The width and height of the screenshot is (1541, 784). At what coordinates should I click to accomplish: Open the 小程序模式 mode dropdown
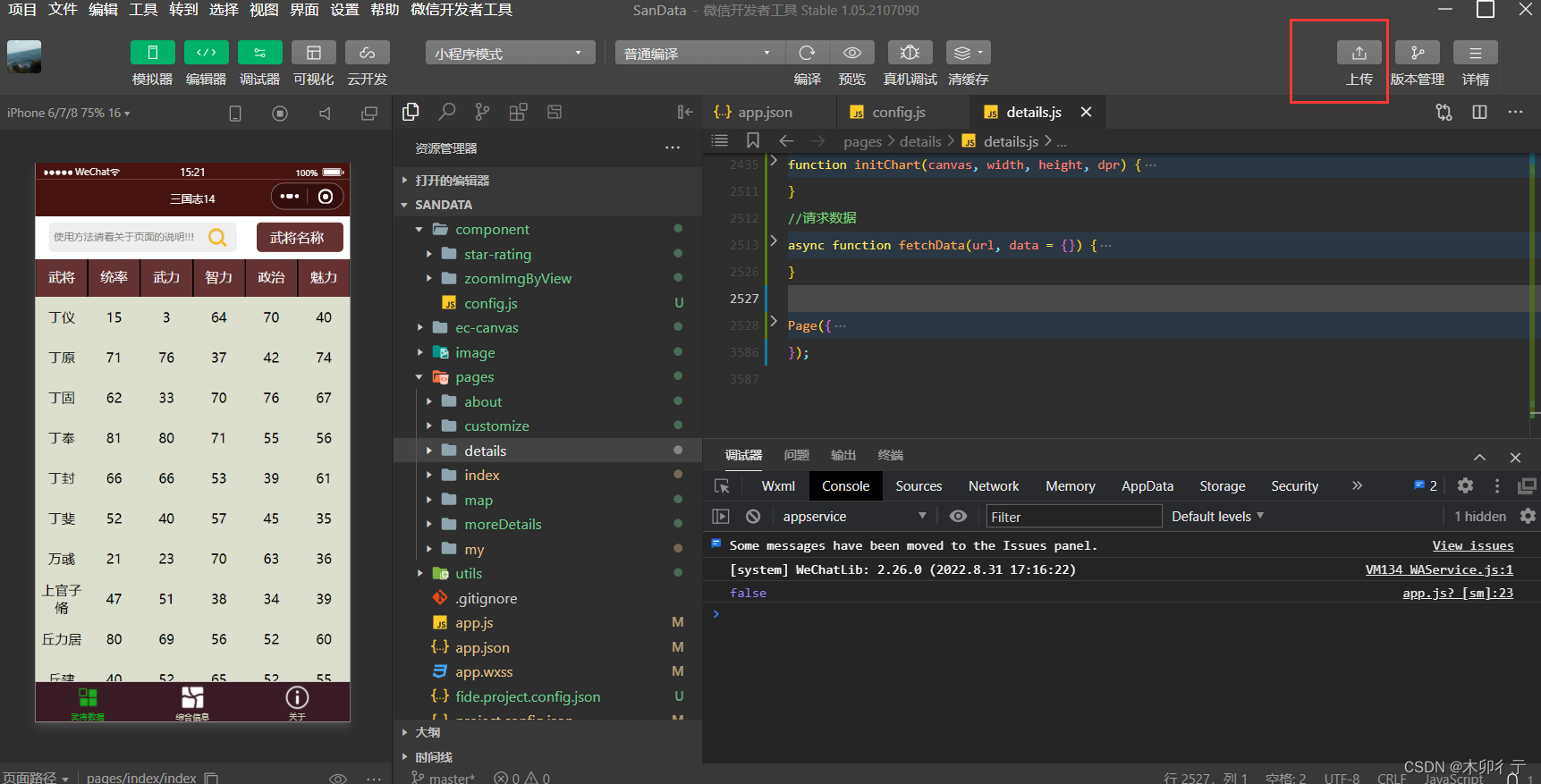coord(510,53)
